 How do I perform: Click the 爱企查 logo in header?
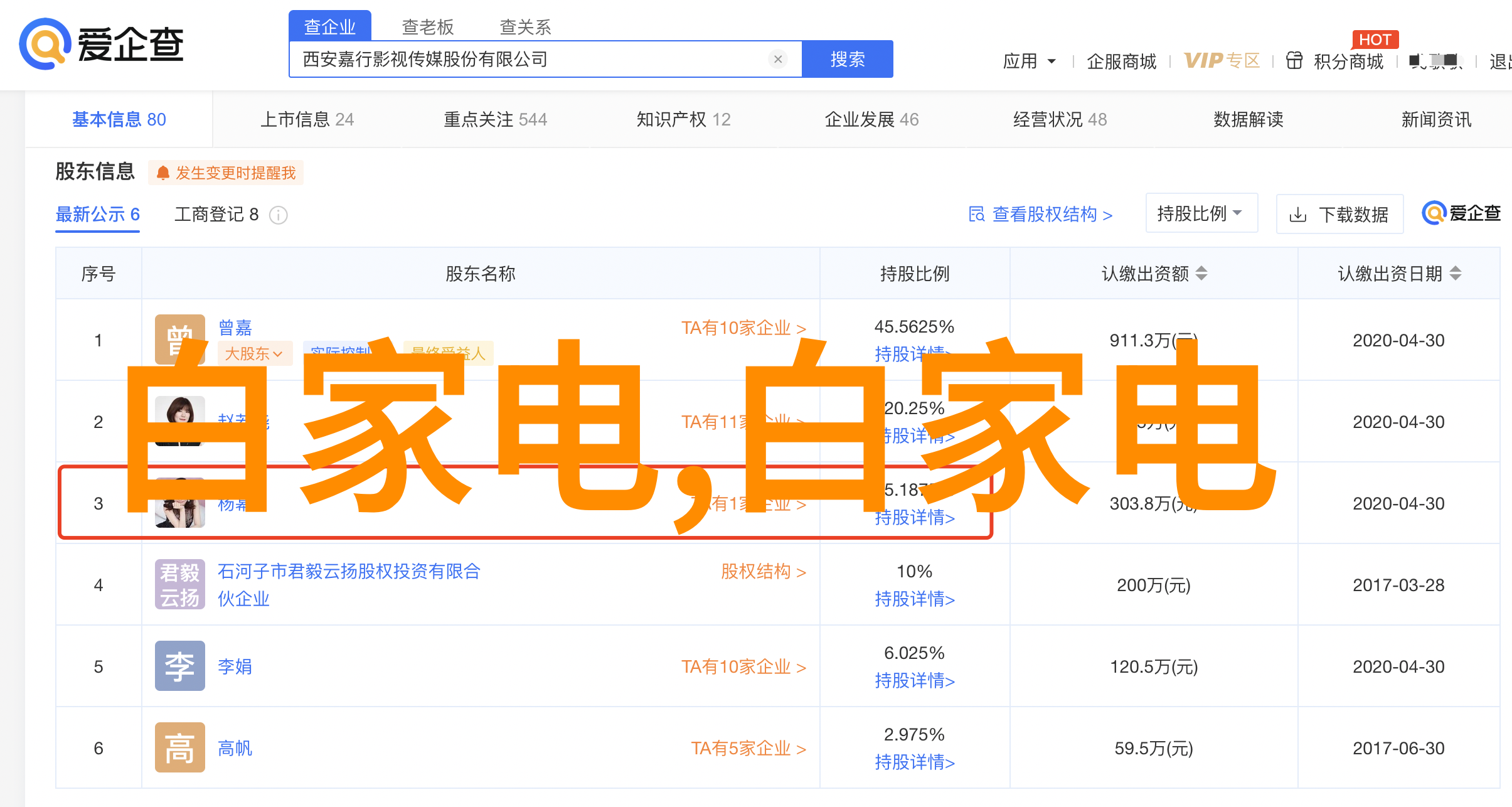[x=102, y=44]
